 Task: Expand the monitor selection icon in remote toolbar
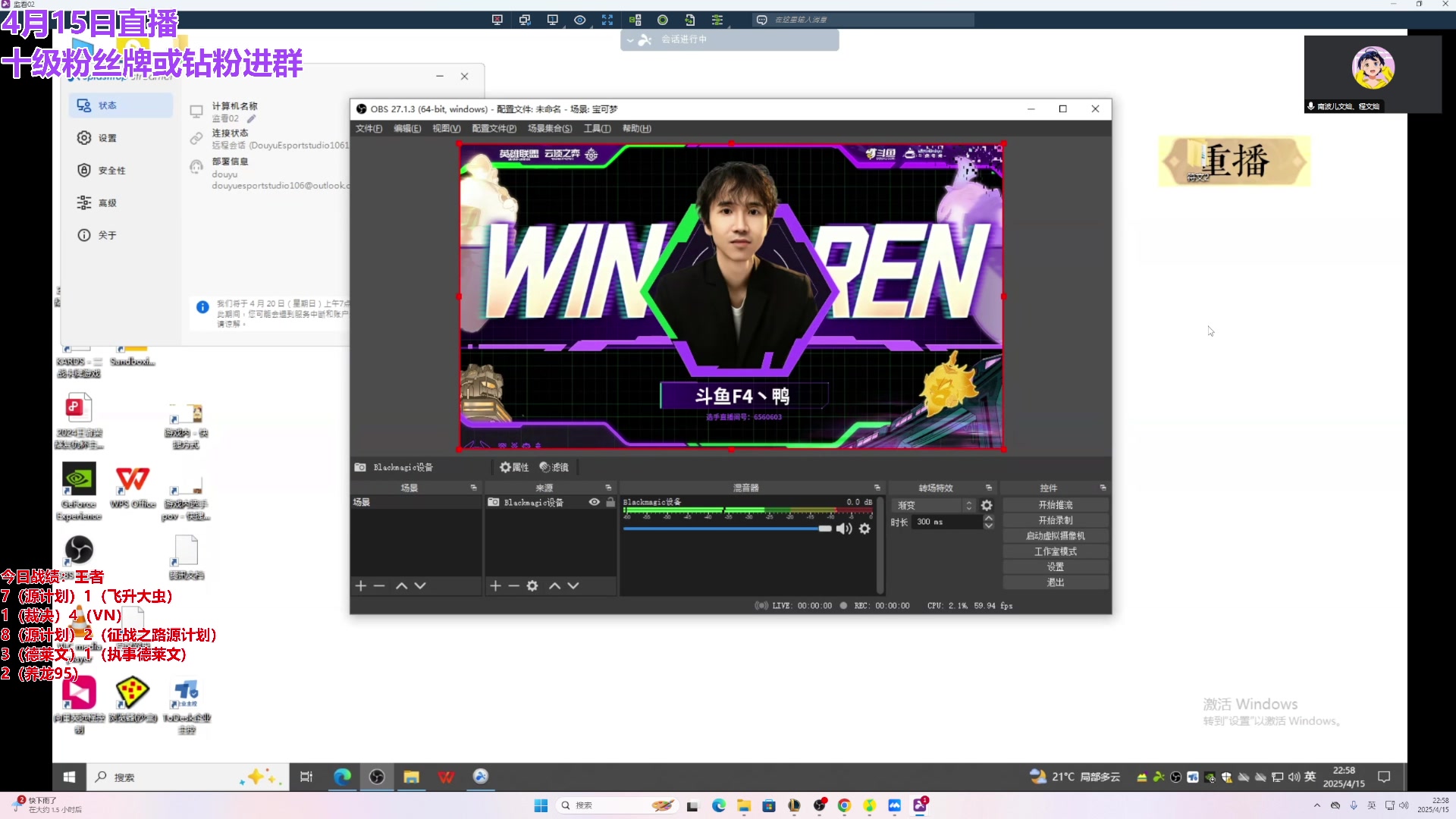click(552, 20)
